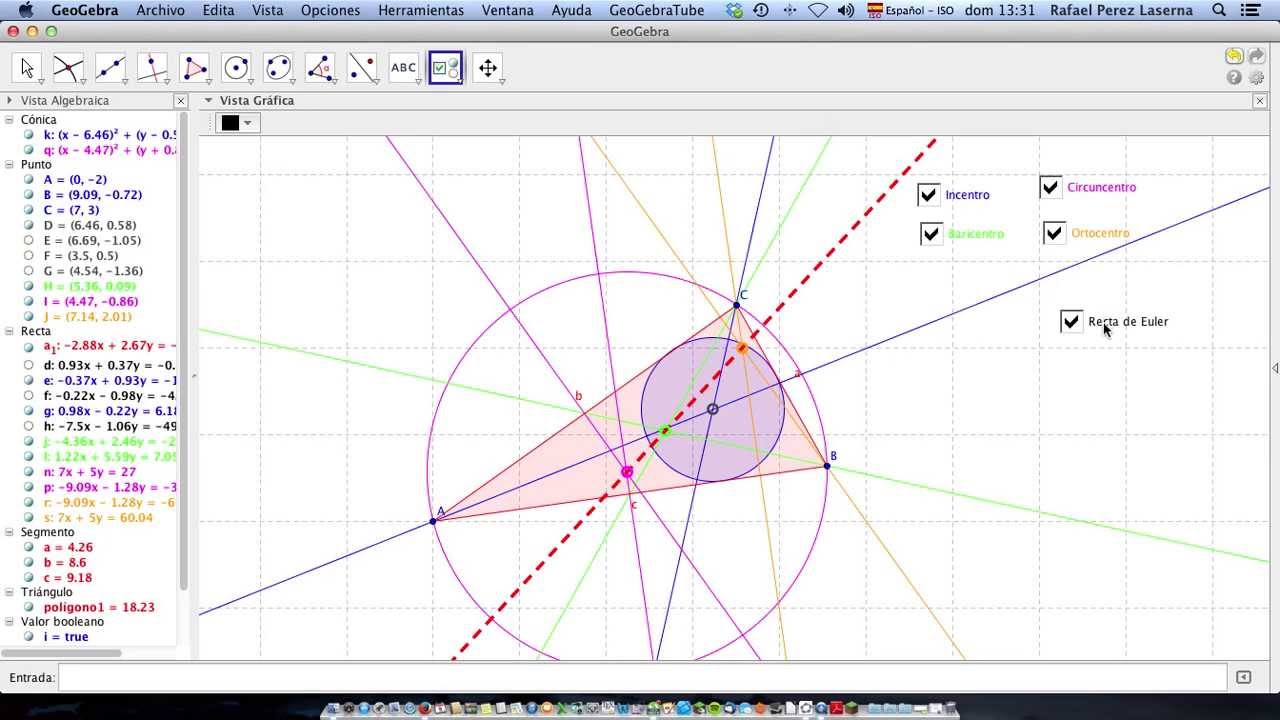Open Notification Center list icon

[x=1249, y=10]
